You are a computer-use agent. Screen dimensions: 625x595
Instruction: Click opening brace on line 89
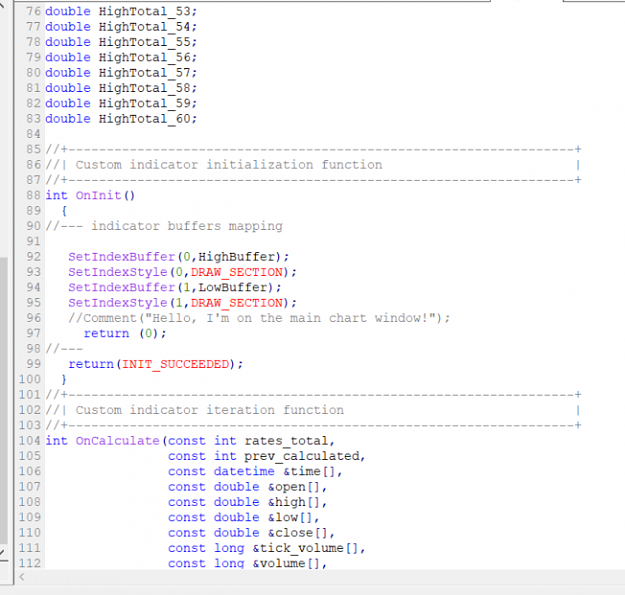64,211
